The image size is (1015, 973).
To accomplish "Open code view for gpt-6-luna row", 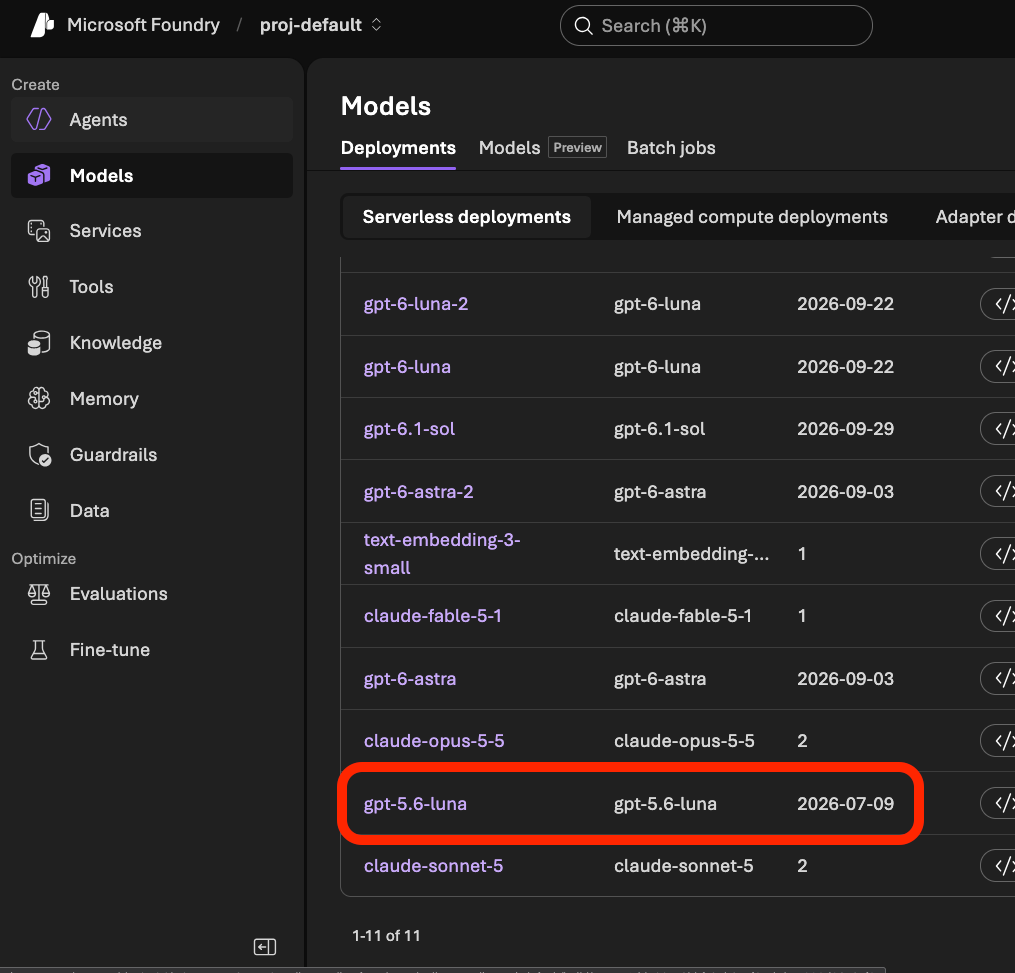I will [999, 366].
